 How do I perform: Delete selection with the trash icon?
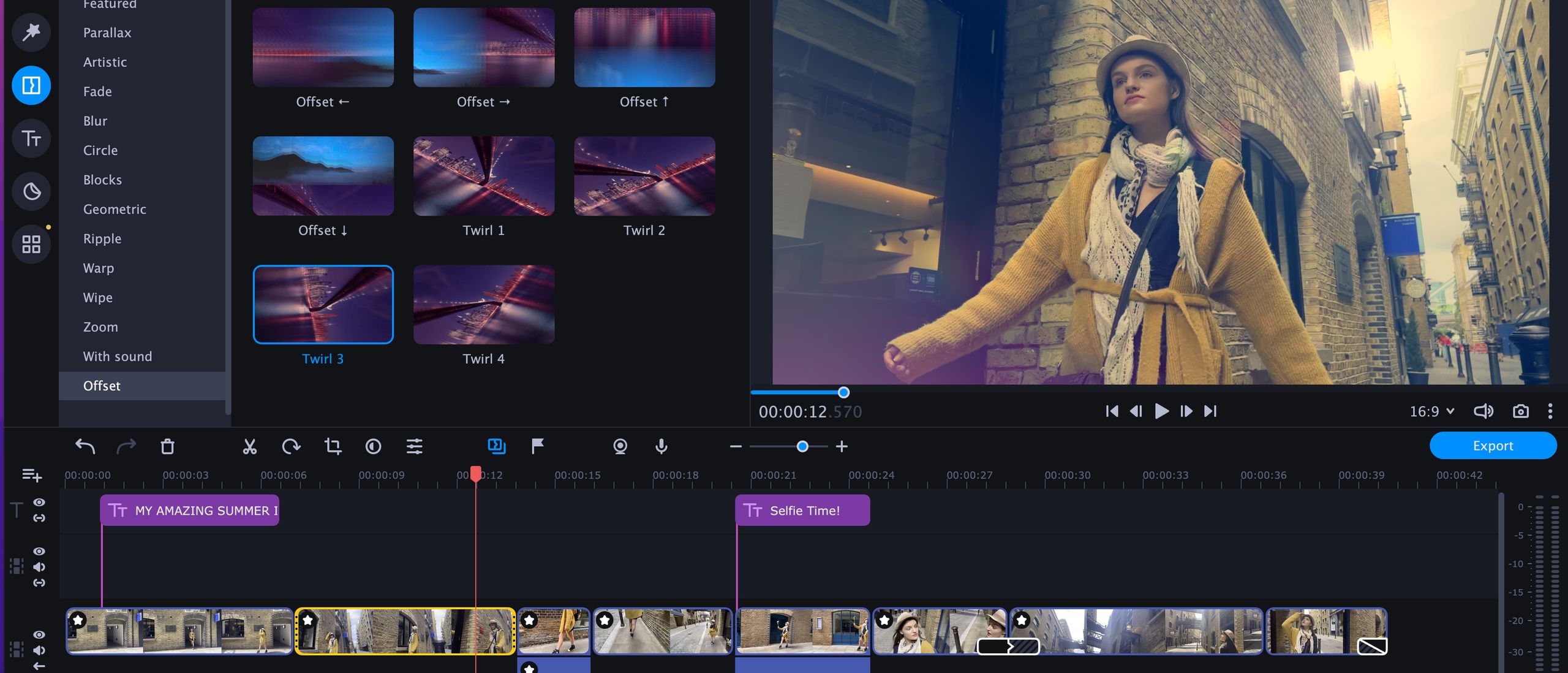click(x=167, y=446)
